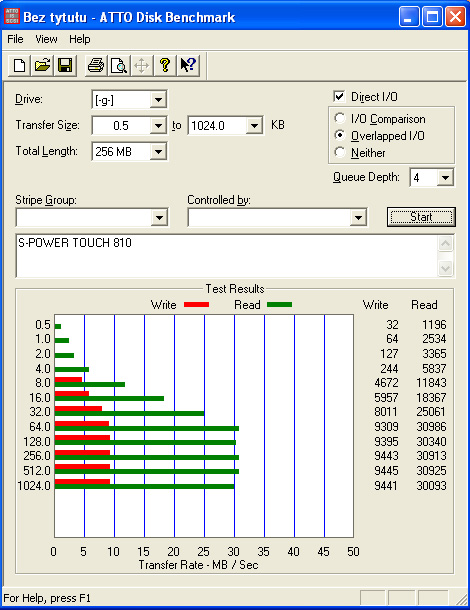Click the ATTO application icon in title bar

(12, 17)
